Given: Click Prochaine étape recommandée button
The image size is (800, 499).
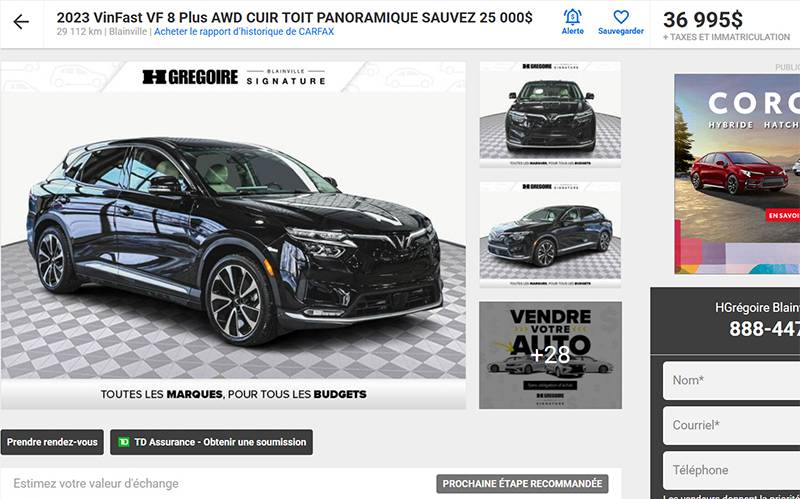Looking at the screenshot, I should coord(522,484).
